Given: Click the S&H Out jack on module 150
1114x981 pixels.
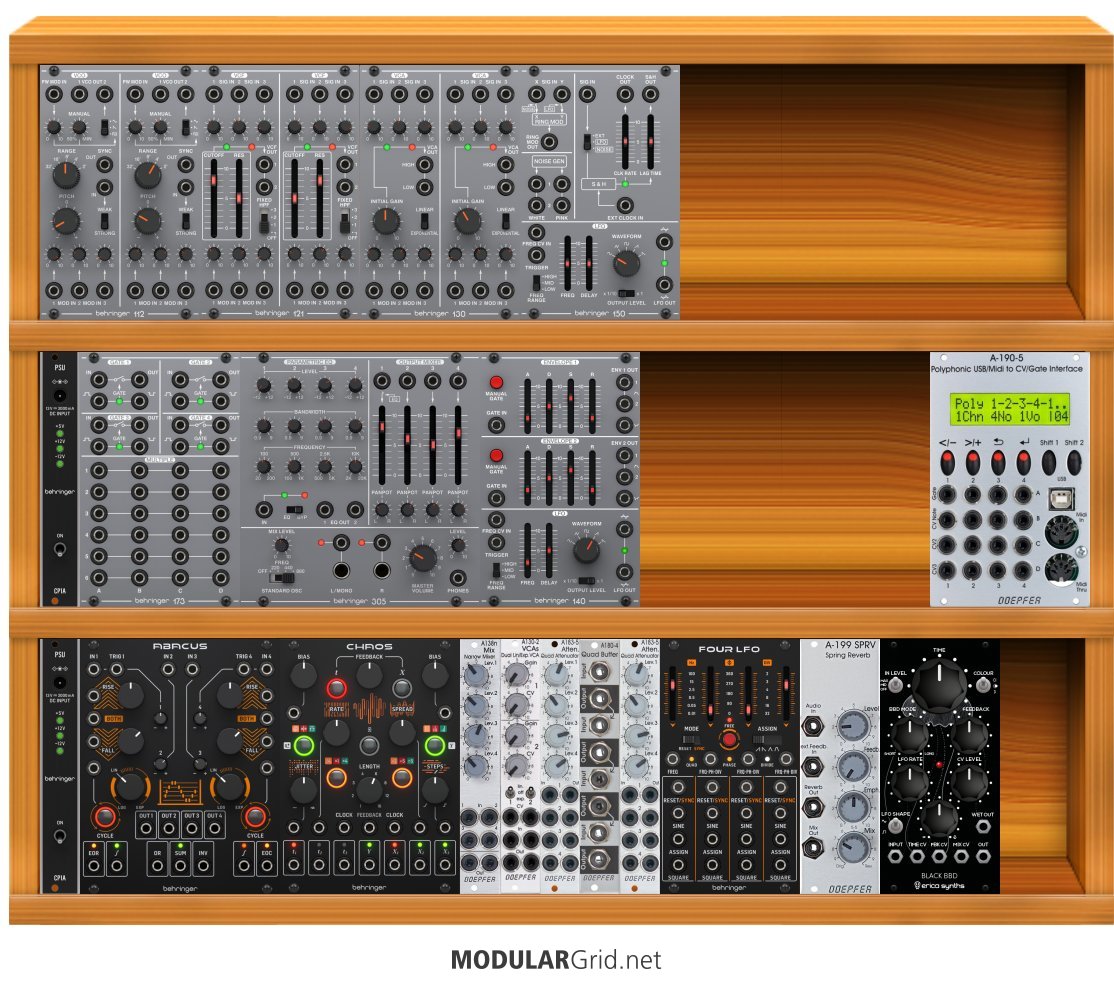Looking at the screenshot, I should click(650, 94).
